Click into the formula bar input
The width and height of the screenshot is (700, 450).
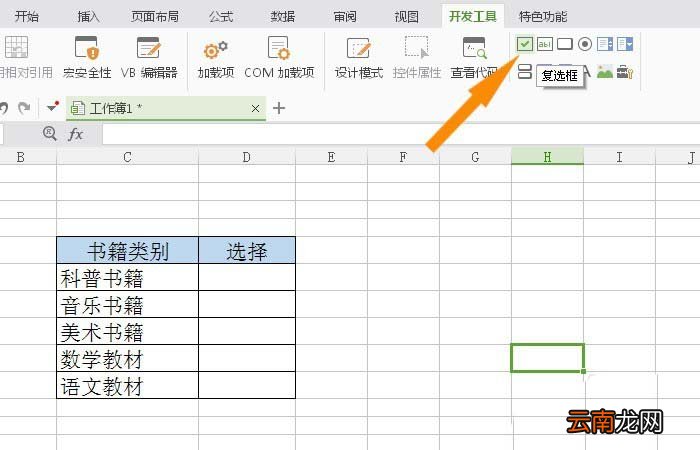click(401, 134)
